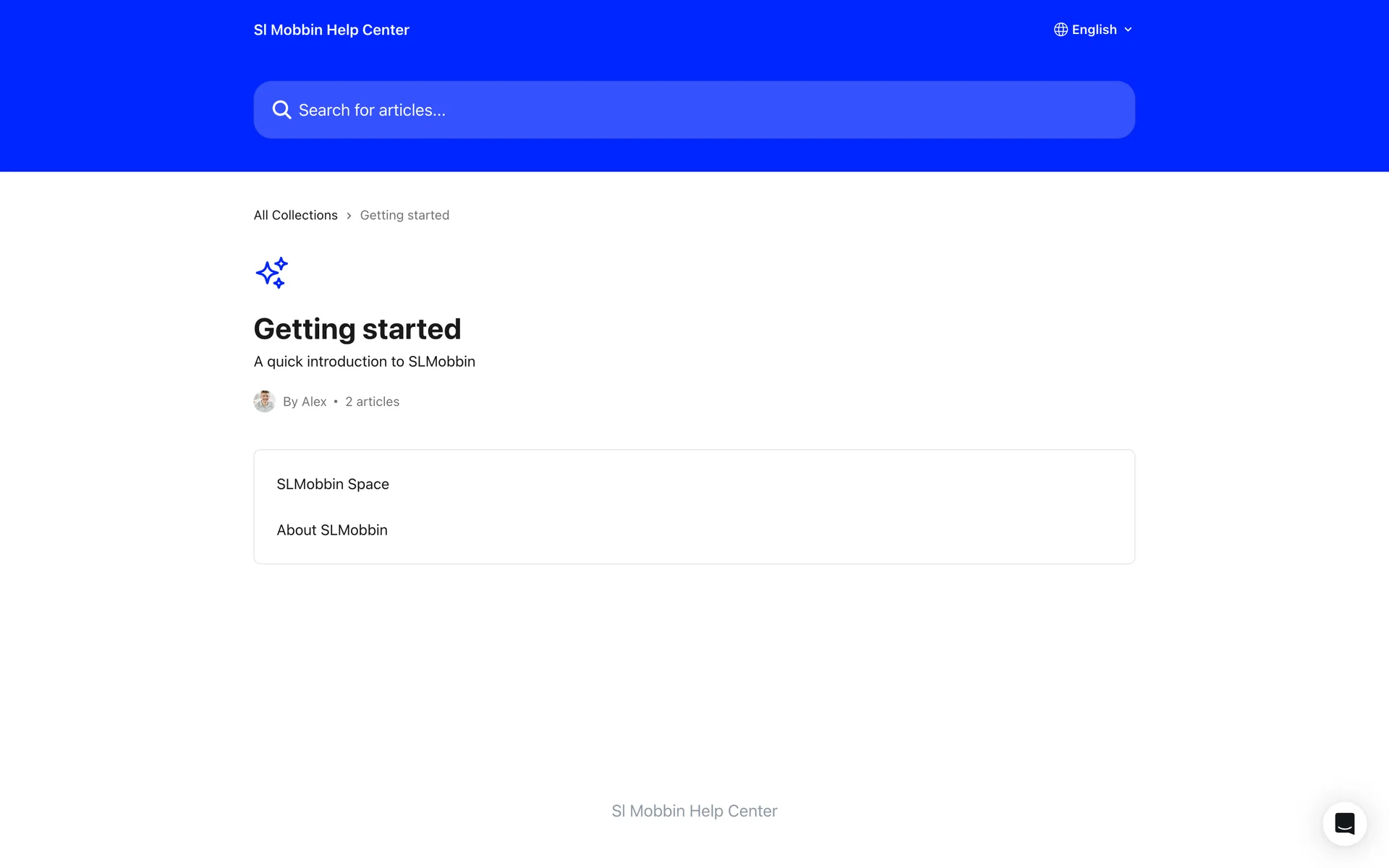The width and height of the screenshot is (1389, 868).
Task: Click the magnifying glass search icon
Action: click(281, 110)
